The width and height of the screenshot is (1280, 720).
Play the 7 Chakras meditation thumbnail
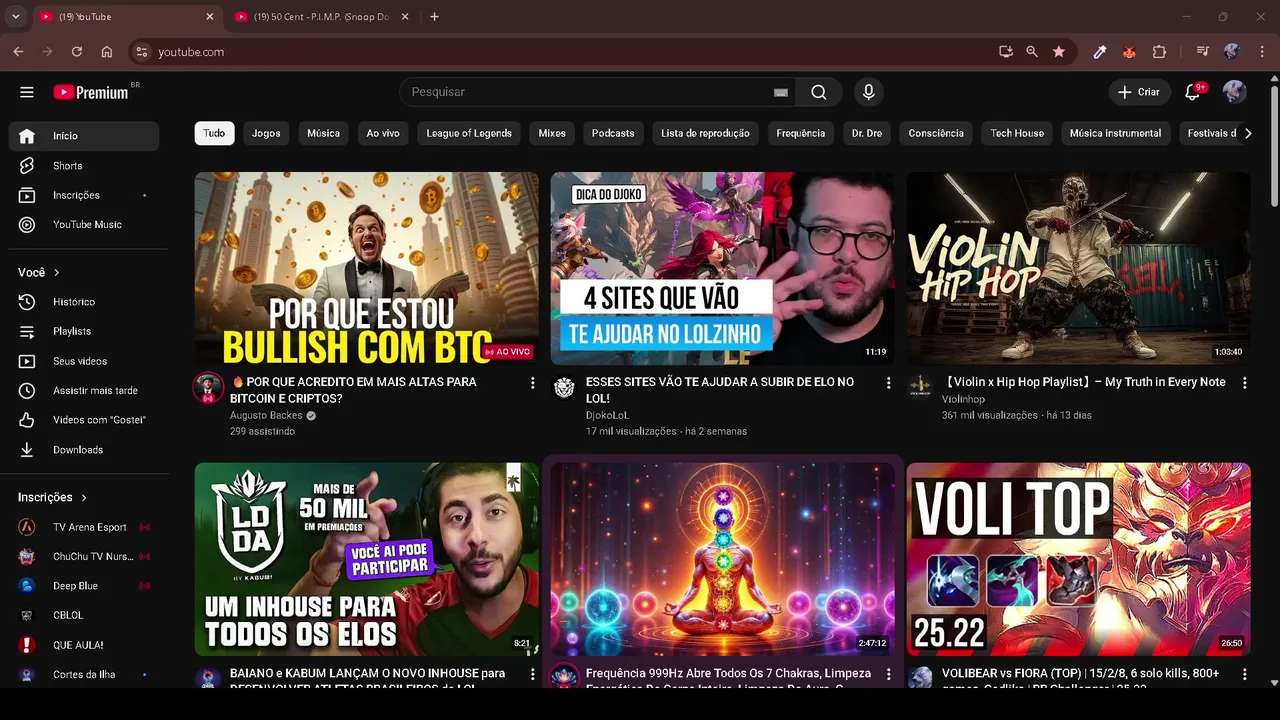click(722, 559)
